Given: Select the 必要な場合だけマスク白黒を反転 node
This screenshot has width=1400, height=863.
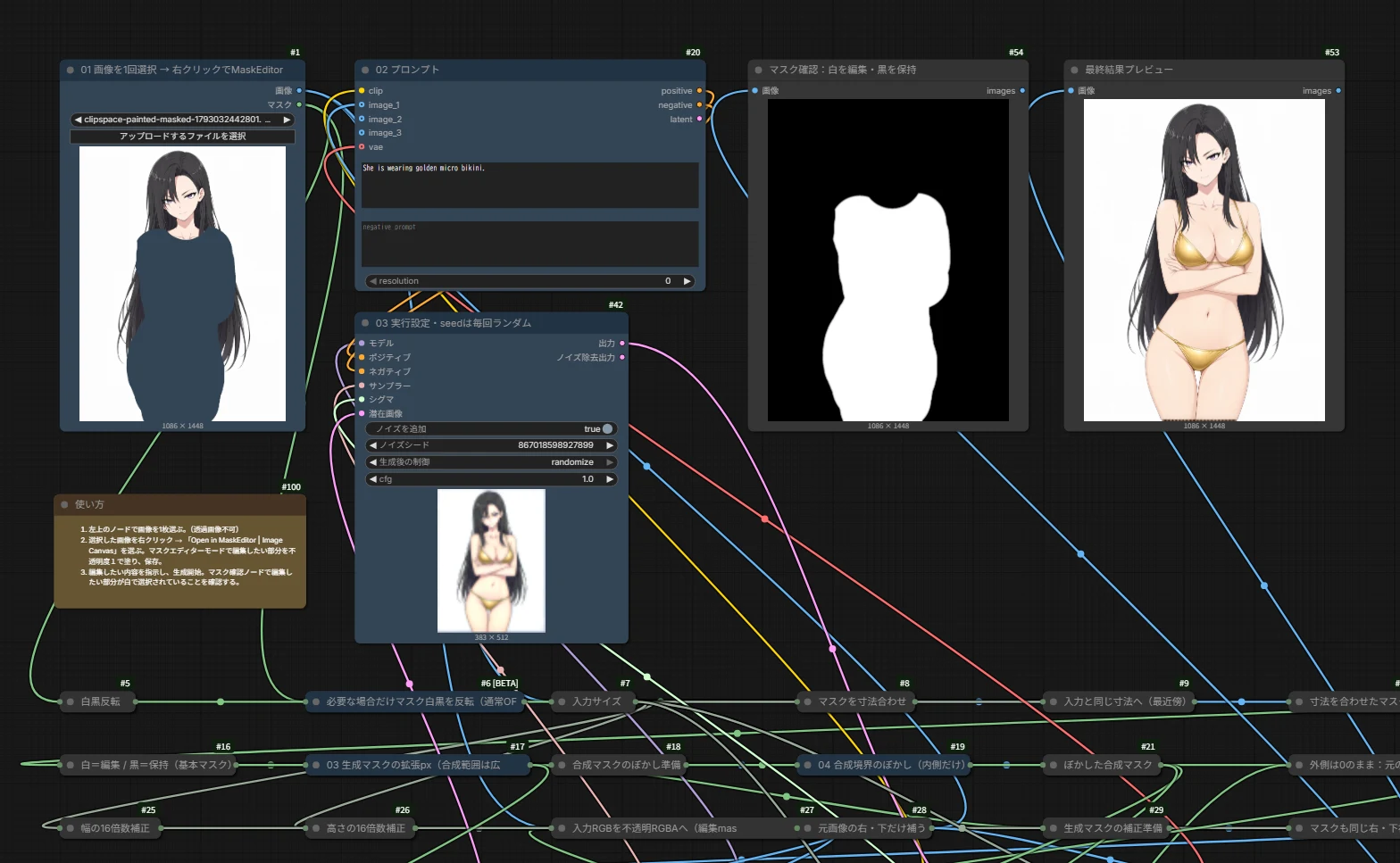Looking at the screenshot, I should (415, 701).
